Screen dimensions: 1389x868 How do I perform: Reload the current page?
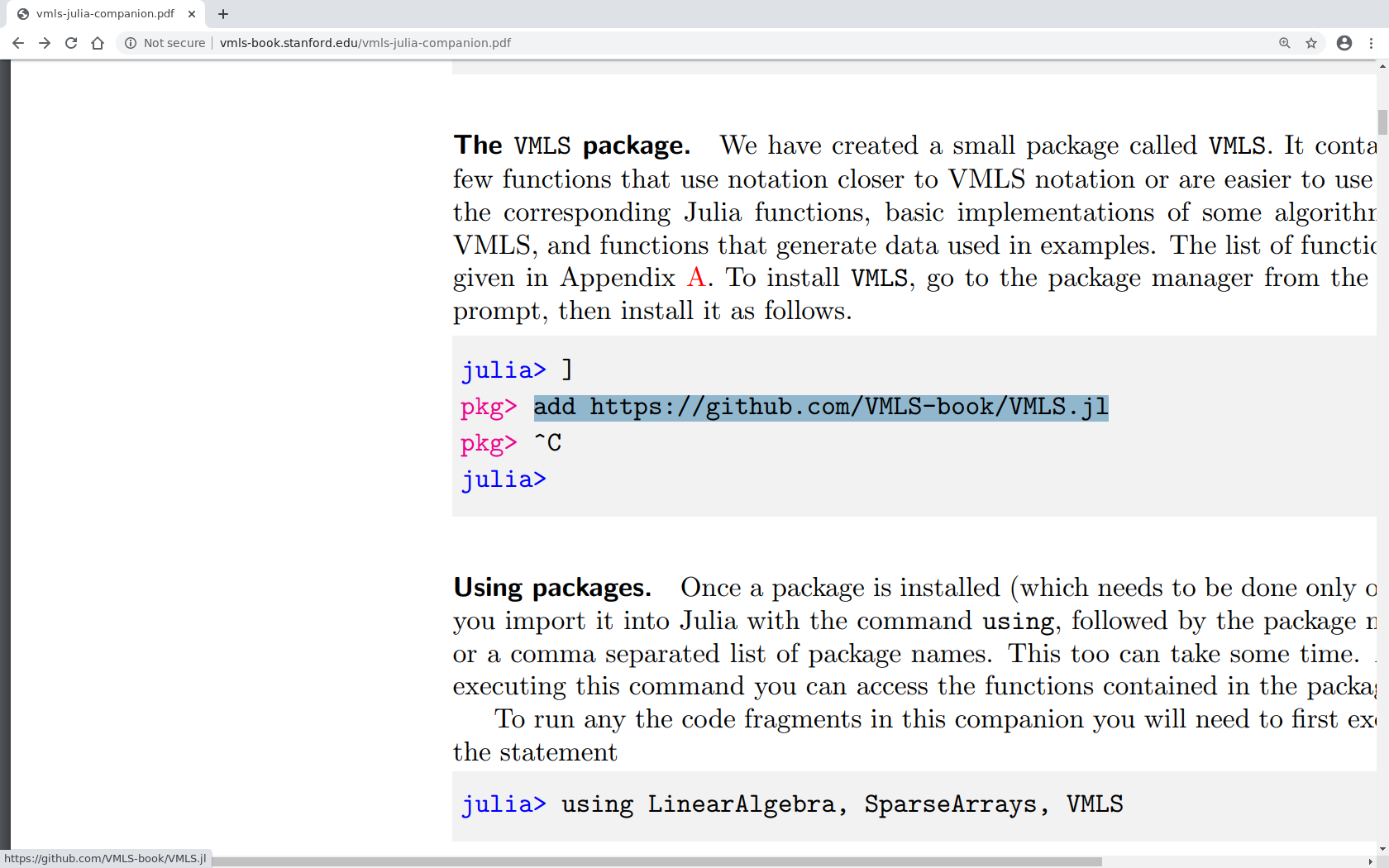[x=71, y=43]
